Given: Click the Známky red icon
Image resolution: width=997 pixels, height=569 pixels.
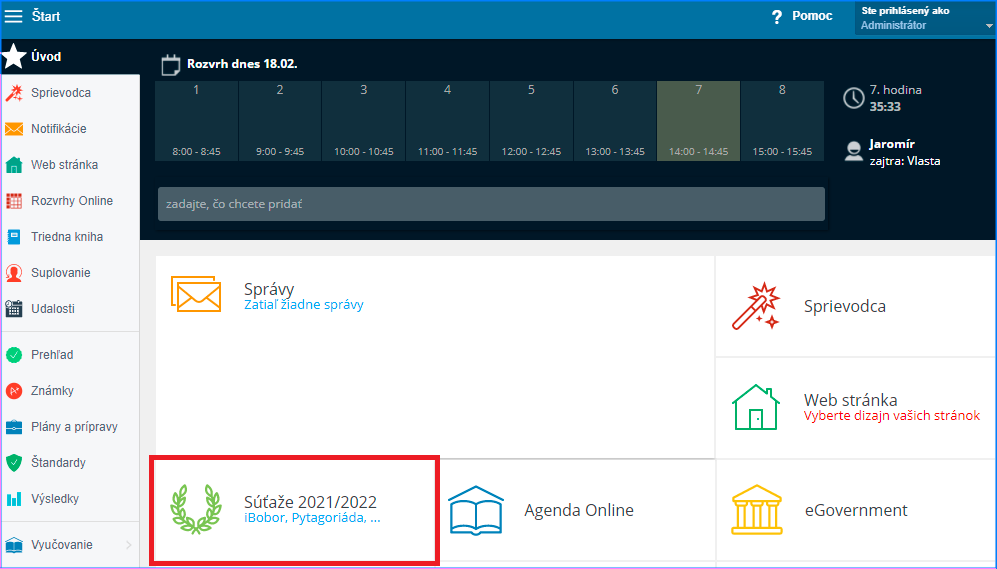Looking at the screenshot, I should coord(14,391).
